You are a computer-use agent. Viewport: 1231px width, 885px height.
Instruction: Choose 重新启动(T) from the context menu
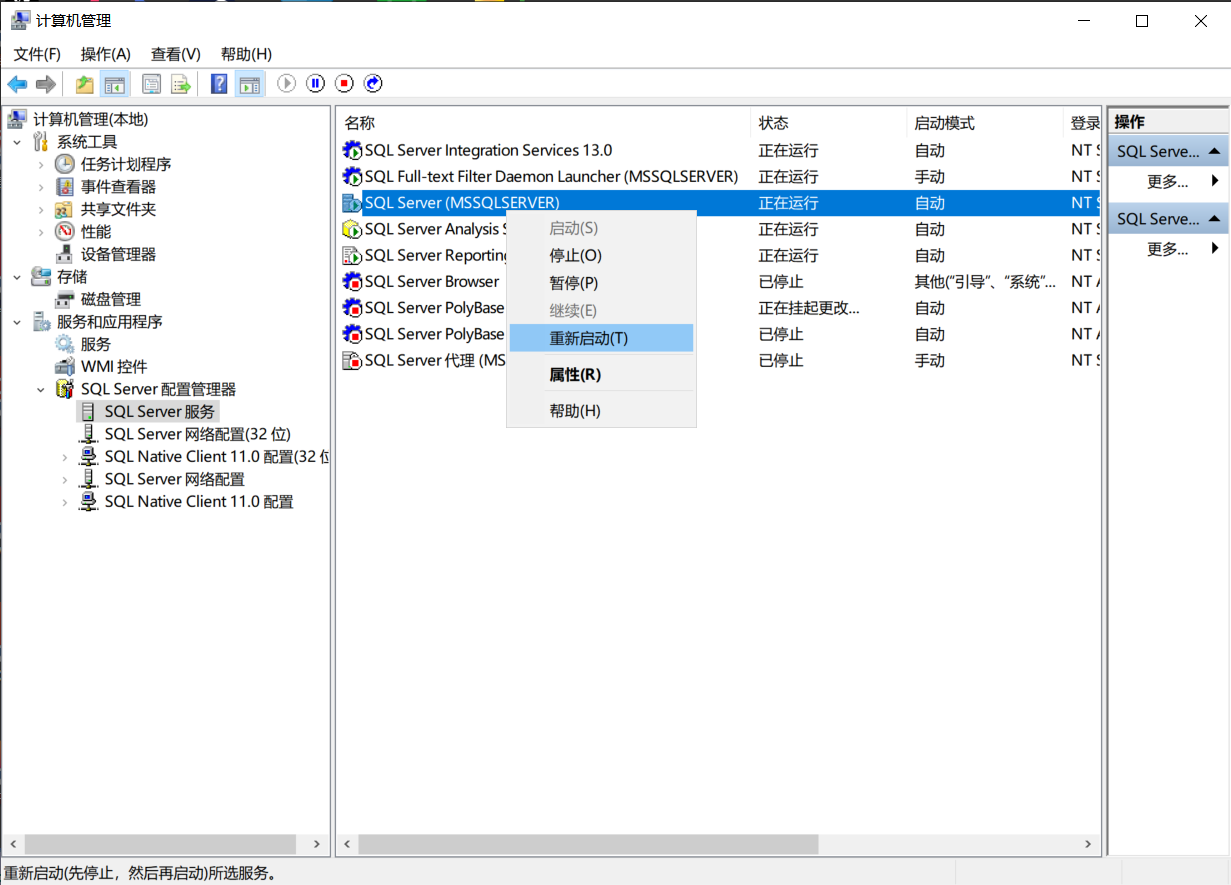coord(601,338)
